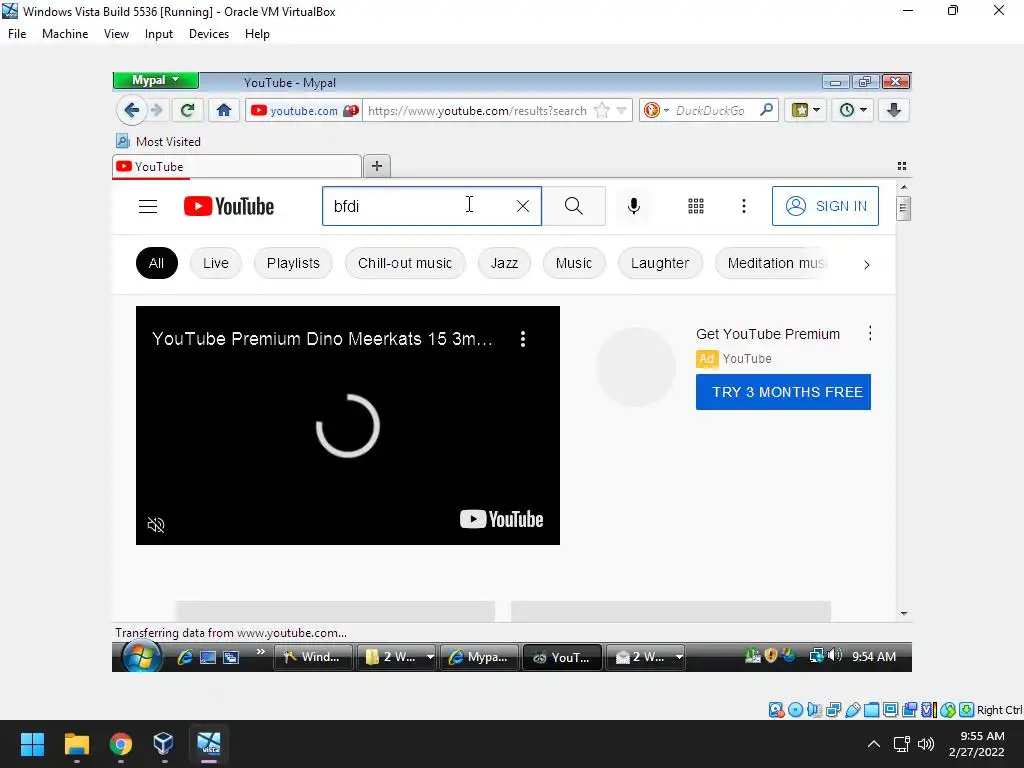Open the VirtualBox Machine menu
Image resolution: width=1024 pixels, height=768 pixels.
[65, 34]
